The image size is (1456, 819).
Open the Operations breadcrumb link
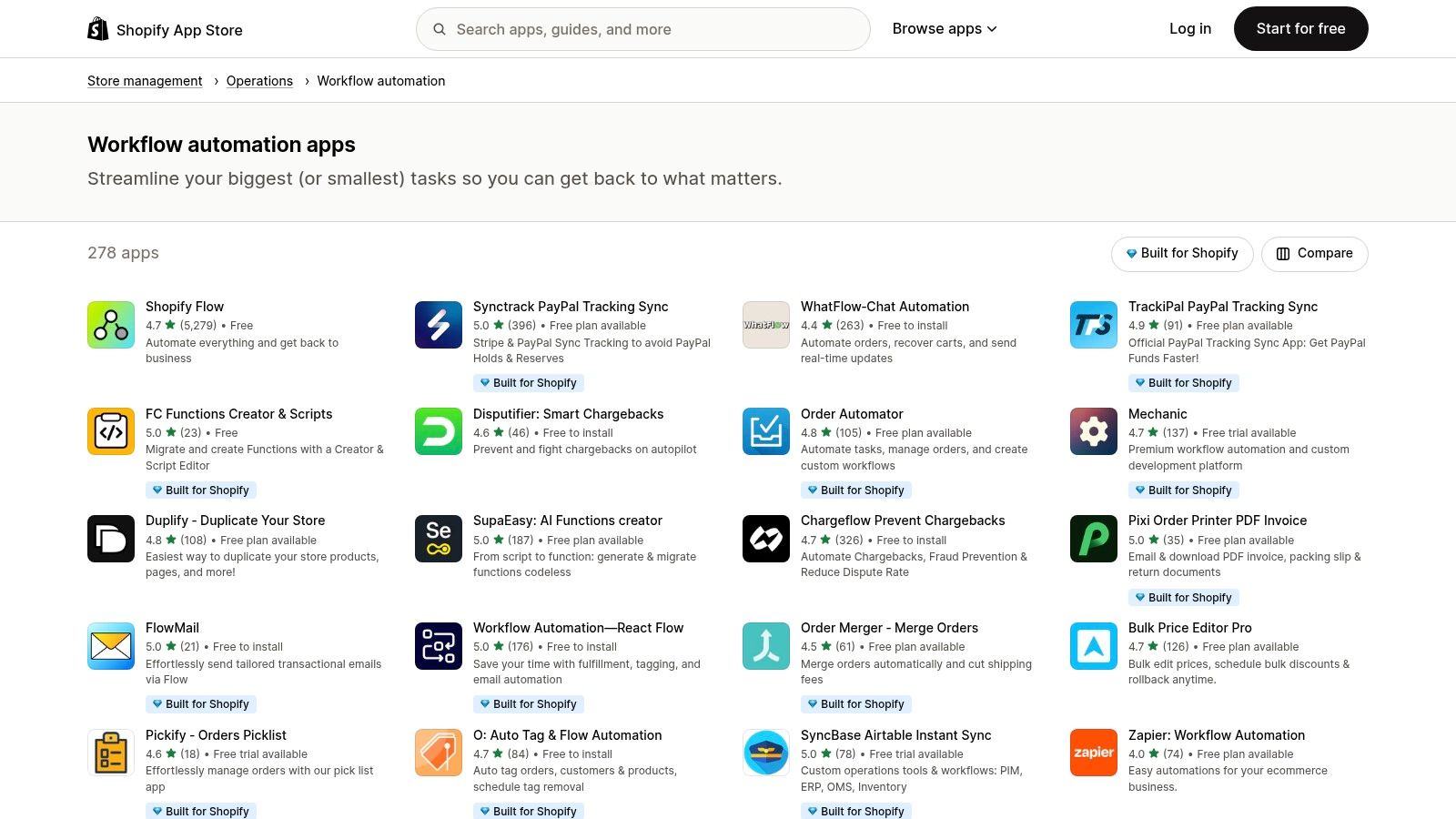[259, 80]
